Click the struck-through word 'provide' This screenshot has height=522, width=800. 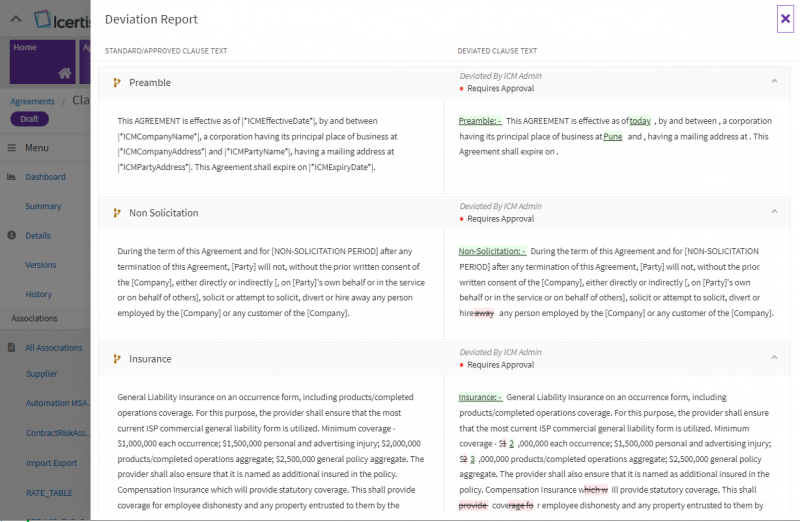tap(473, 506)
